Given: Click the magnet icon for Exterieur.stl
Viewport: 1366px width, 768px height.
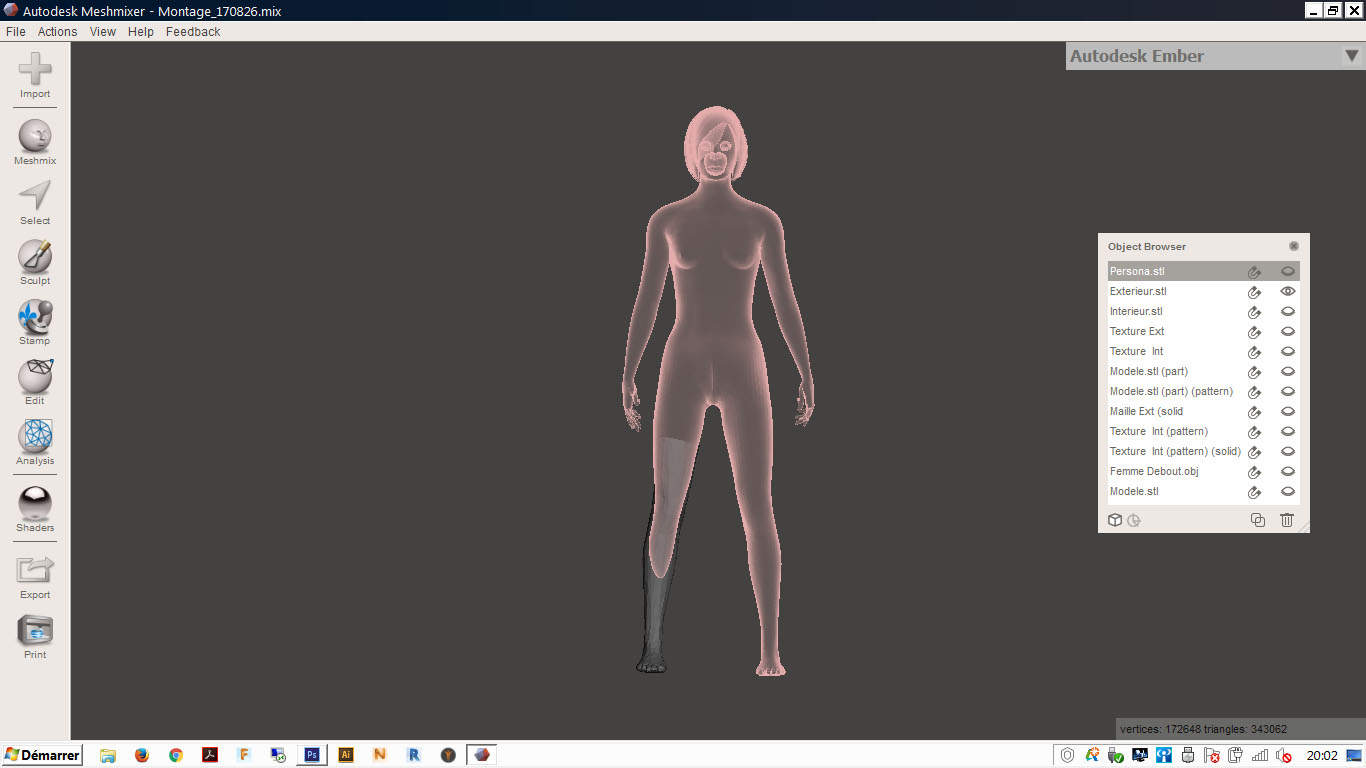Looking at the screenshot, I should tap(1254, 292).
